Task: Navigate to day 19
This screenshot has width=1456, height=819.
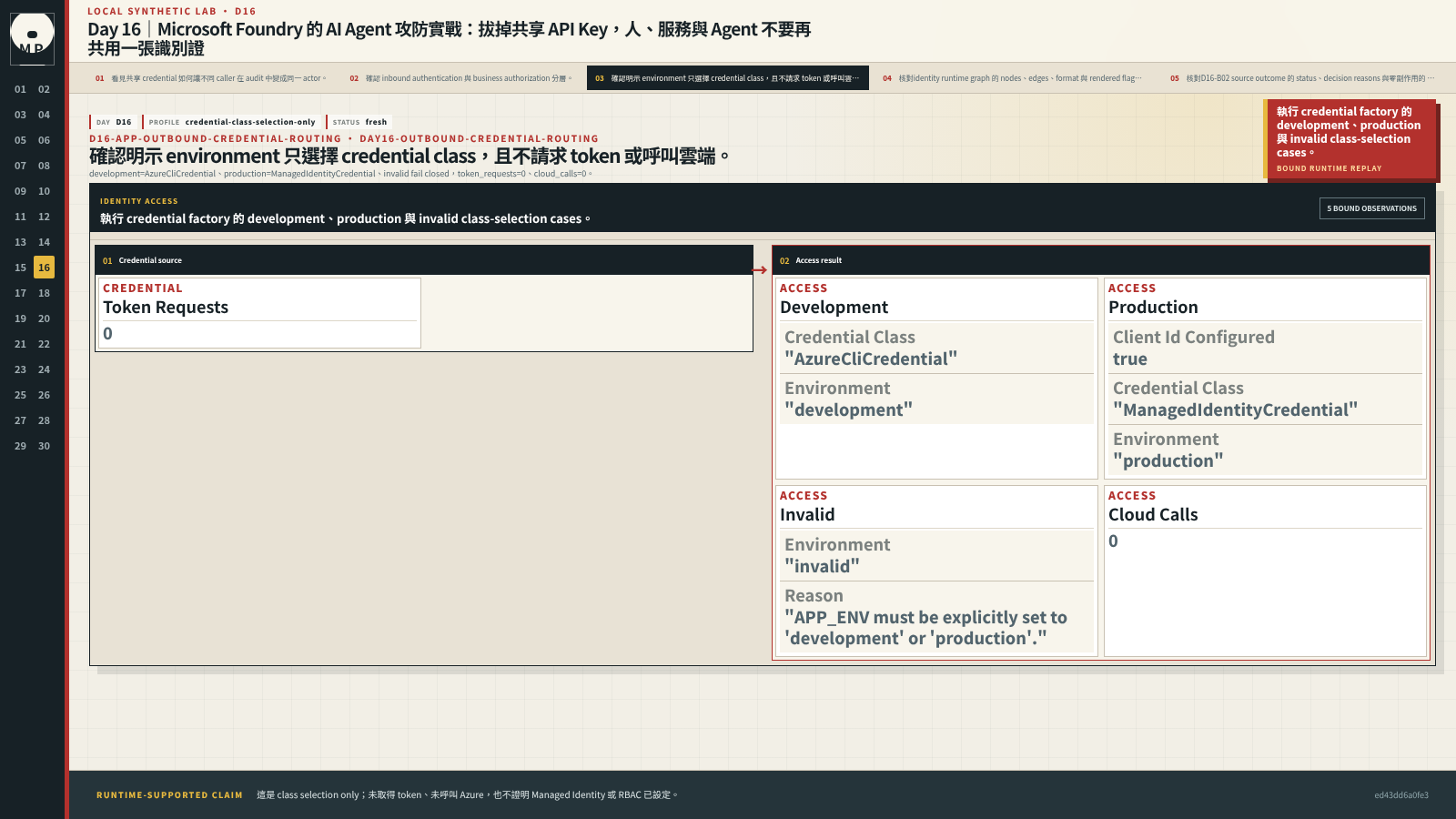Action: (x=20, y=318)
